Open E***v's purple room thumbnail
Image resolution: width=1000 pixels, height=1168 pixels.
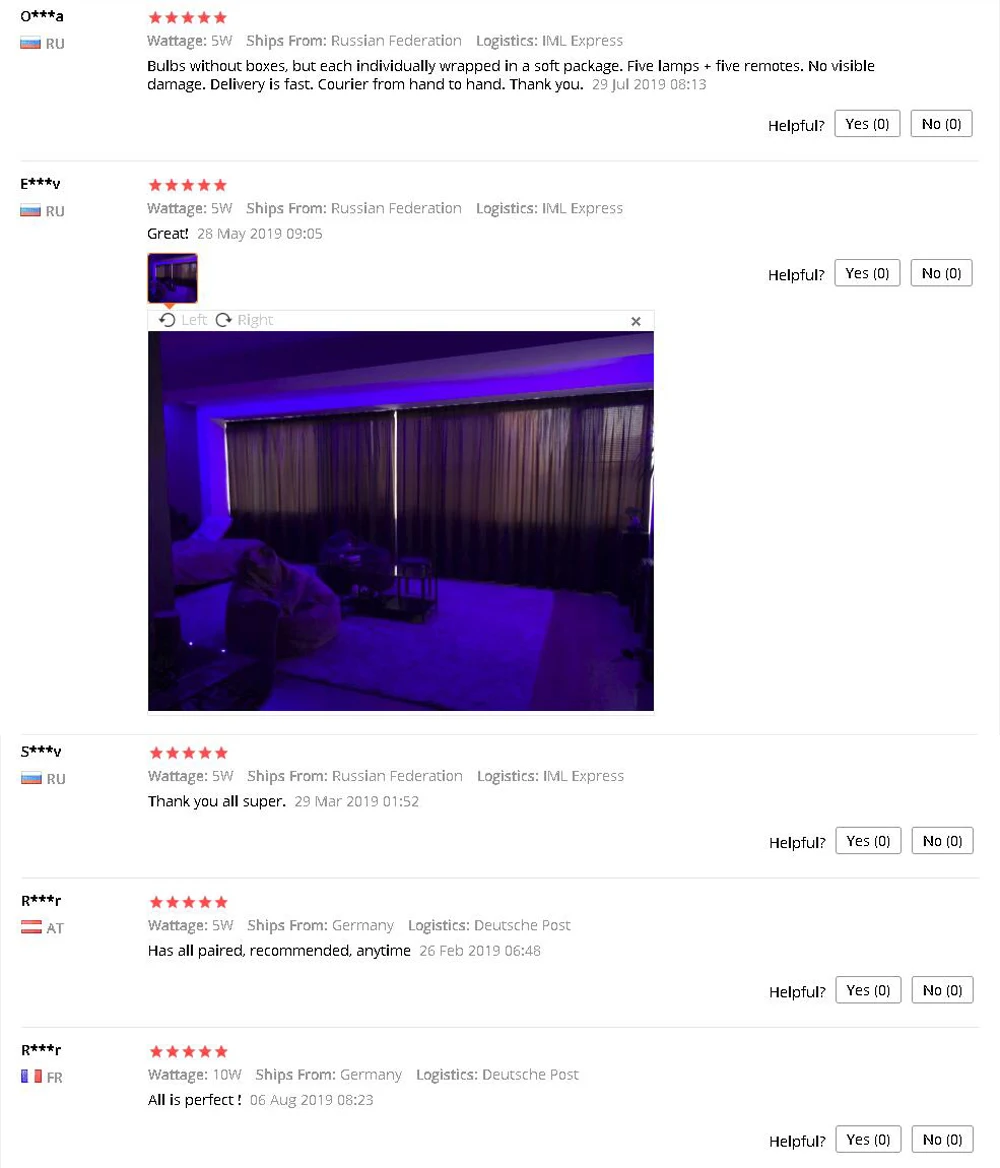coord(173,278)
